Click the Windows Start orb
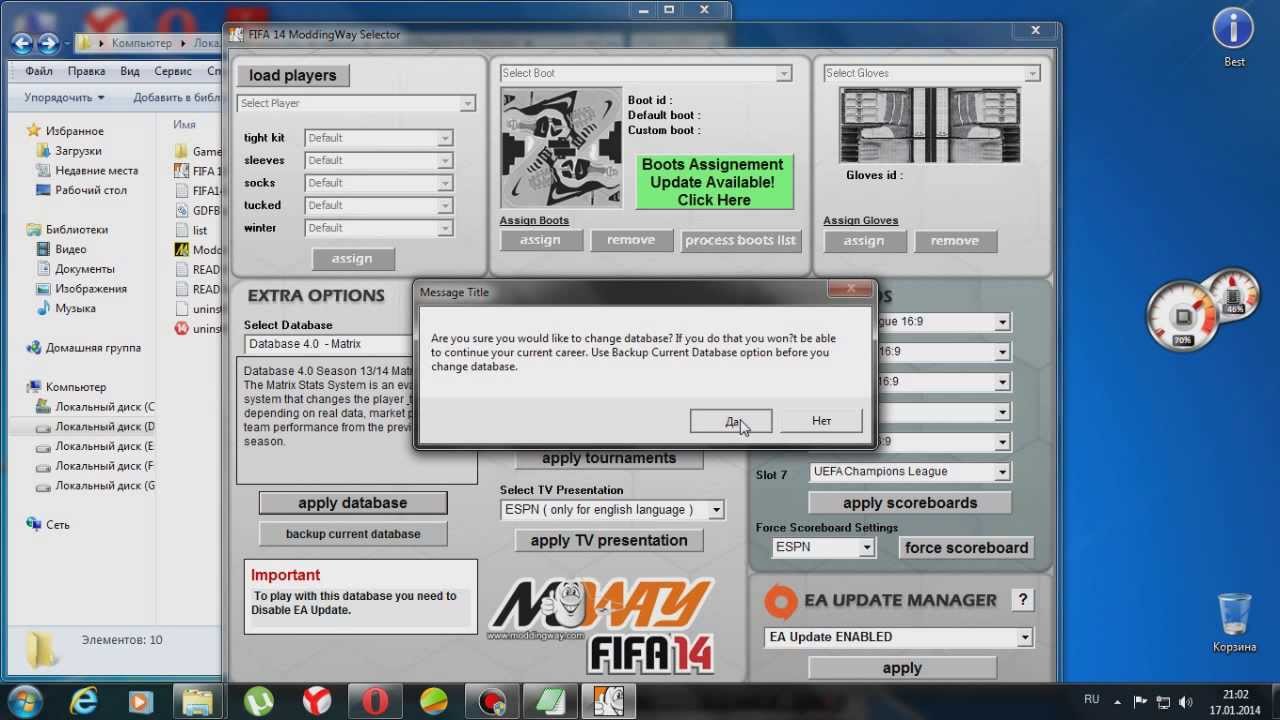1280x720 pixels. [23, 700]
